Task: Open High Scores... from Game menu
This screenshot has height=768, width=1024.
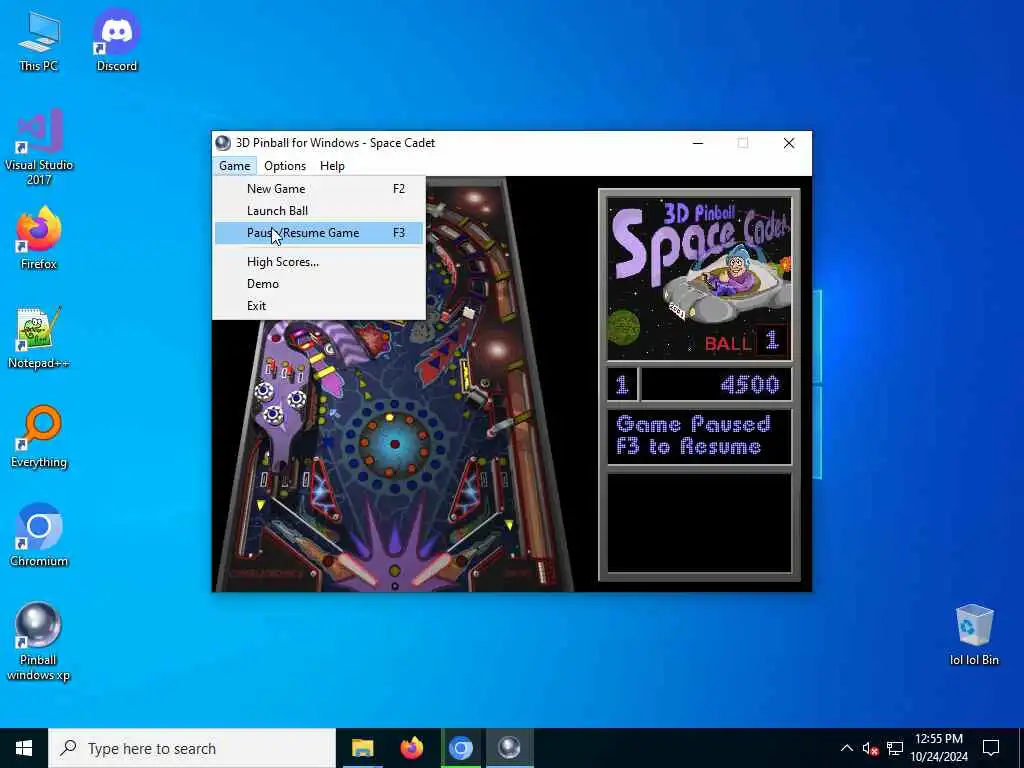Action: tap(319, 262)
